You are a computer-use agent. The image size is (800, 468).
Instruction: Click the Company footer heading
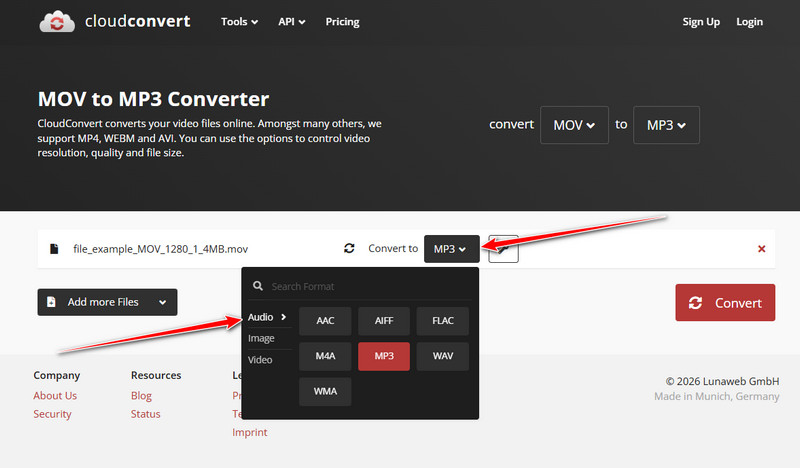tap(57, 375)
